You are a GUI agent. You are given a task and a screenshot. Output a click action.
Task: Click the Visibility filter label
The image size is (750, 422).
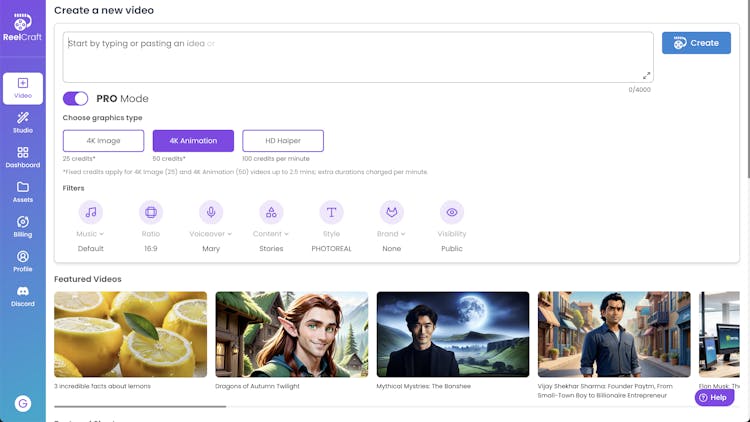pos(452,234)
